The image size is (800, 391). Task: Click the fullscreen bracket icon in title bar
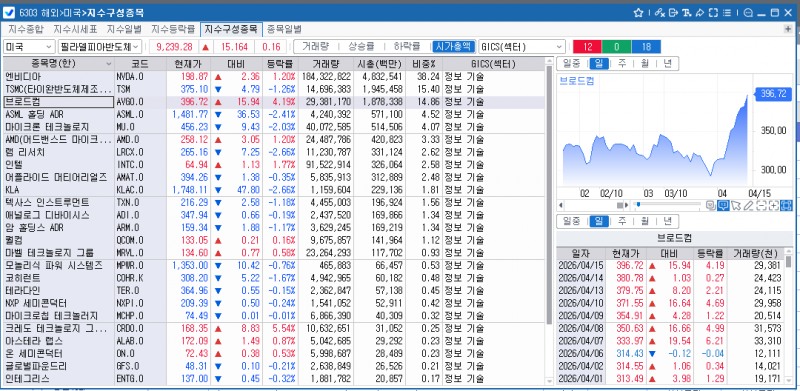click(x=714, y=13)
